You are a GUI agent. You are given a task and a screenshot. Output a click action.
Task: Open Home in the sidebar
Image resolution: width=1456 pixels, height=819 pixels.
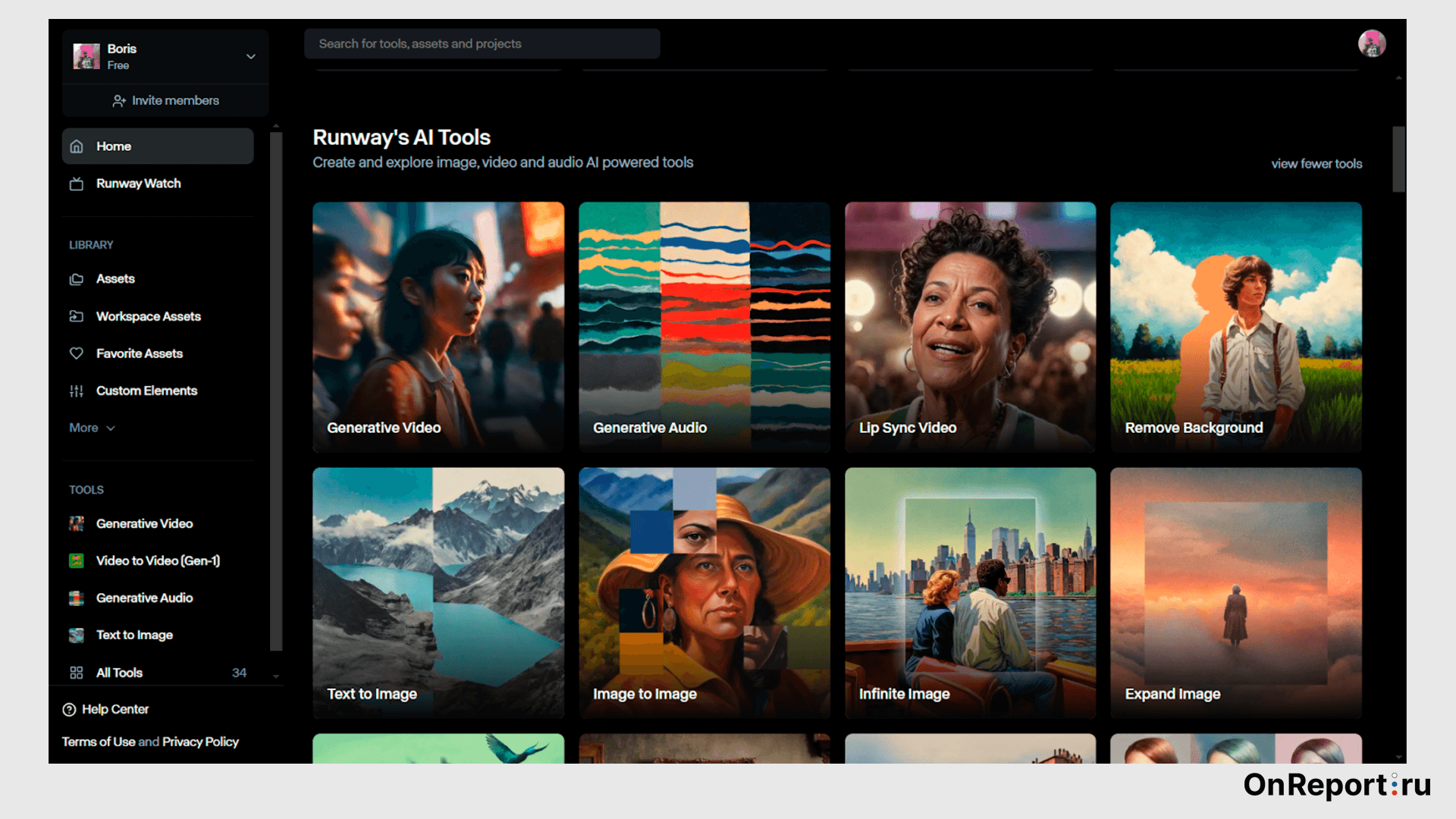[x=158, y=146]
